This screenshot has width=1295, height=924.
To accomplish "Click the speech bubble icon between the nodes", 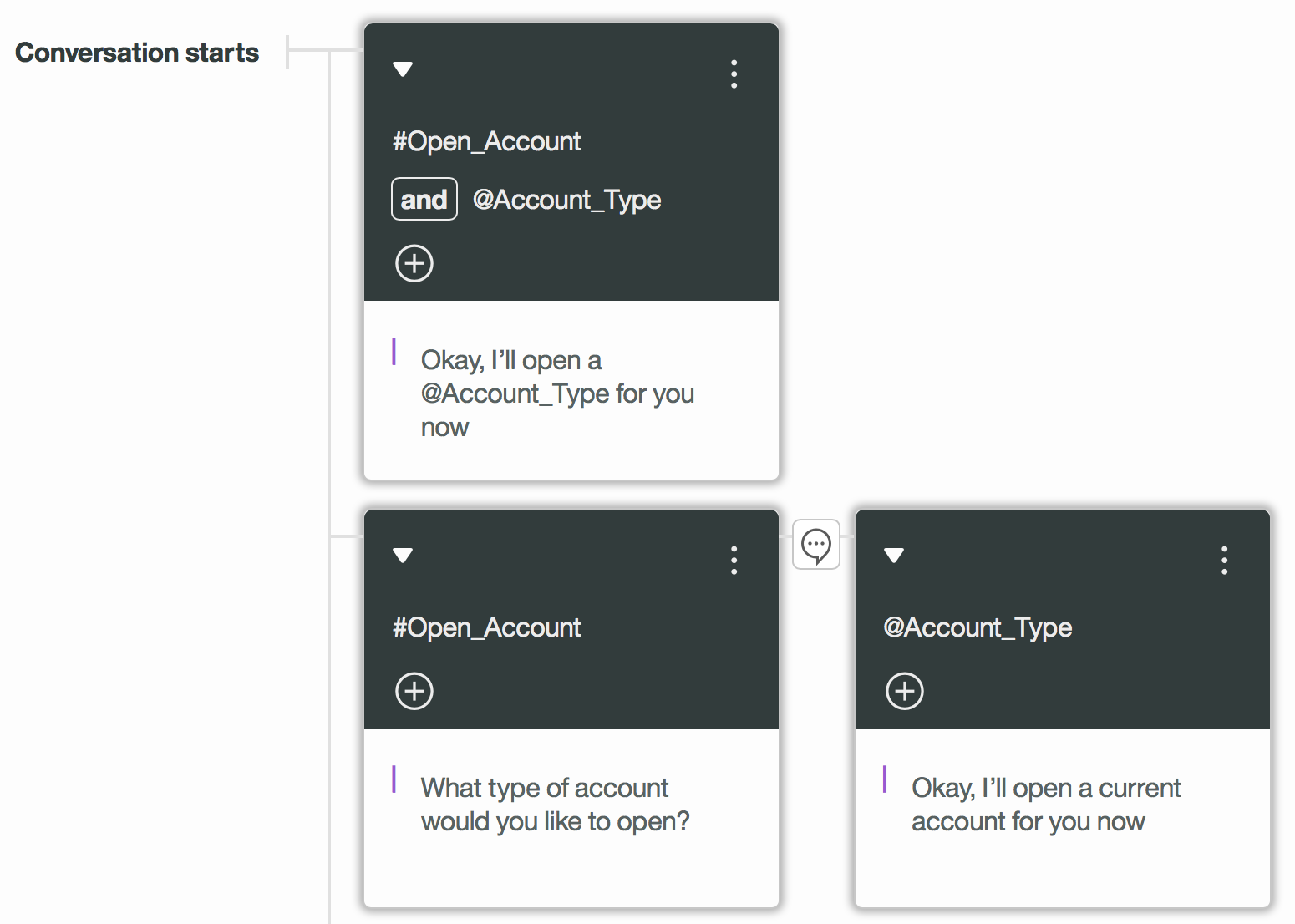I will point(816,545).
